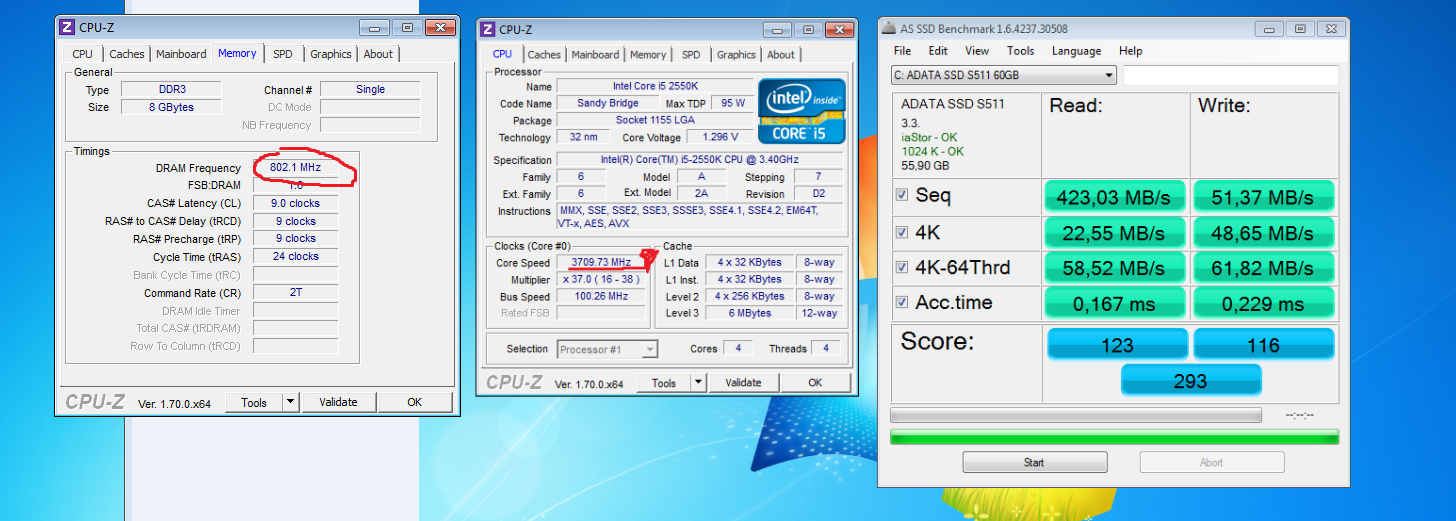
Task: Open the File menu in AS SSD Benchmark
Action: [x=902, y=51]
